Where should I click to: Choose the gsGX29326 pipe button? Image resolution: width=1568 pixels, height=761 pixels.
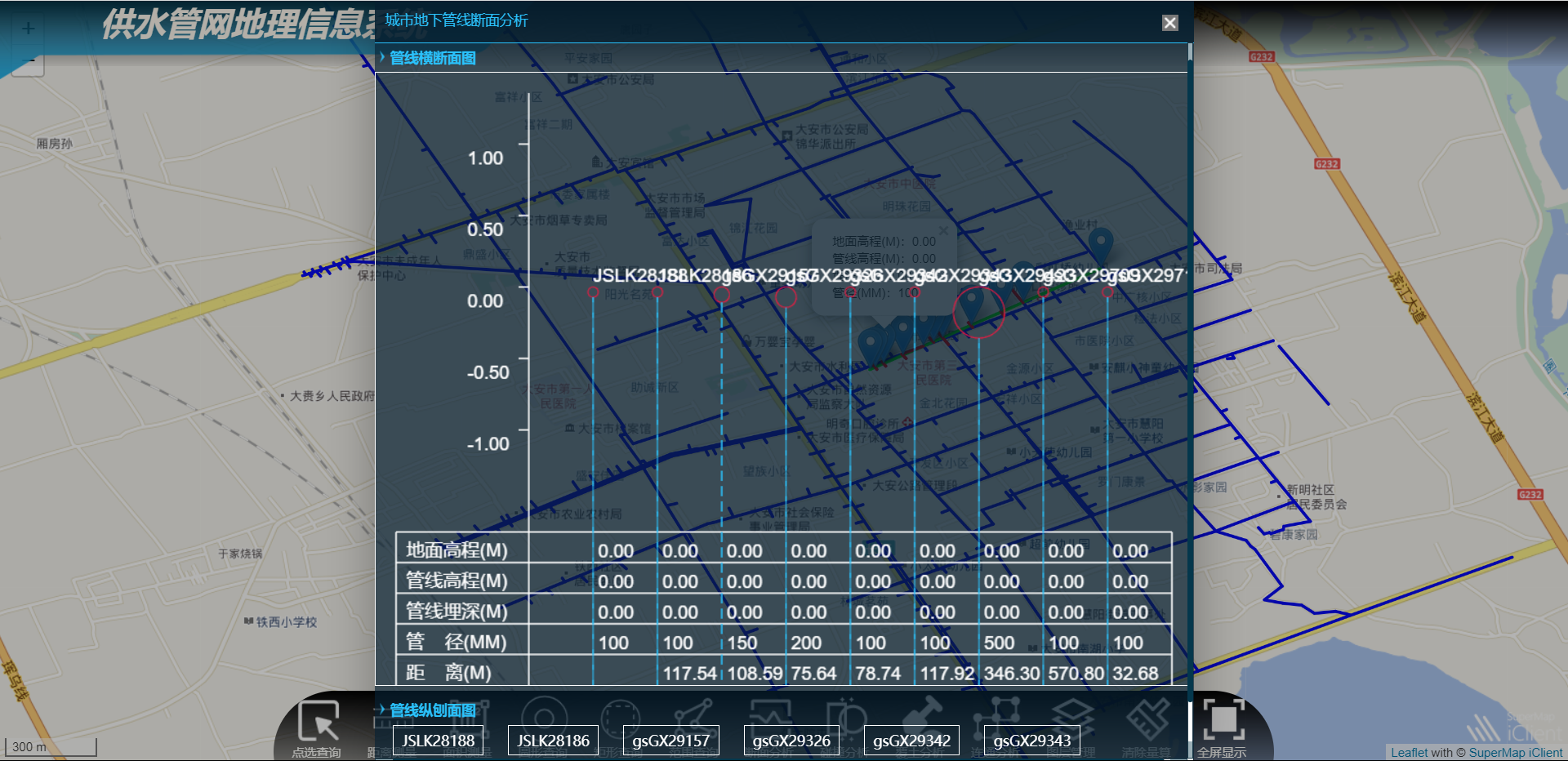[x=791, y=741]
